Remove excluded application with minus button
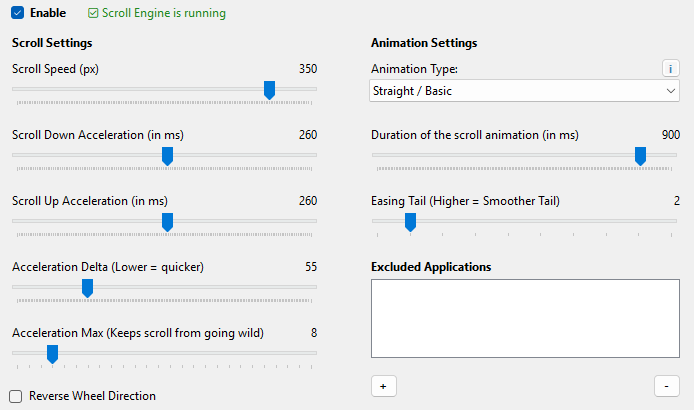The image size is (694, 410). [667, 386]
